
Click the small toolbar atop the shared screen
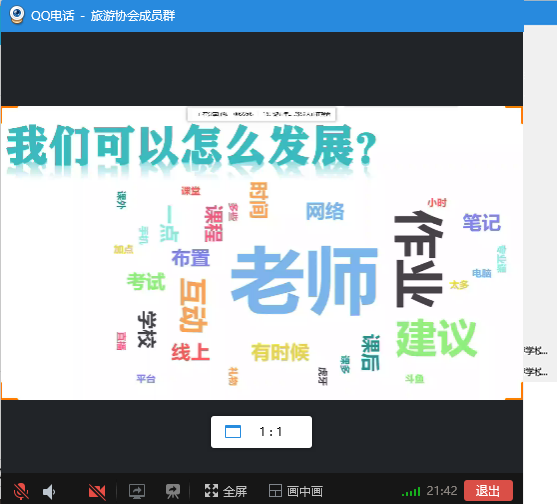pyautogui.click(x=261, y=114)
